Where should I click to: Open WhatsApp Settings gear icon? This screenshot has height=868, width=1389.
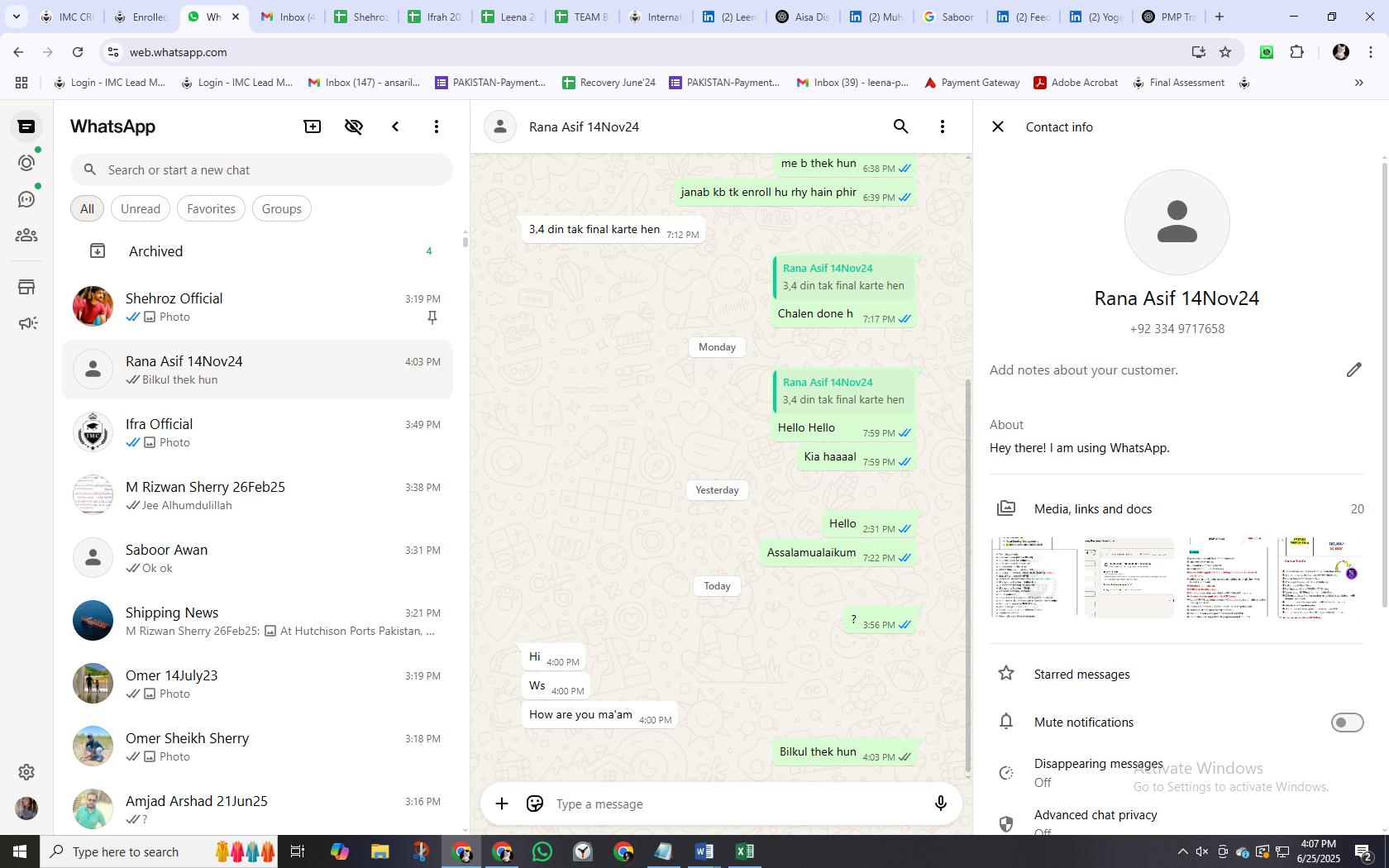(26, 771)
